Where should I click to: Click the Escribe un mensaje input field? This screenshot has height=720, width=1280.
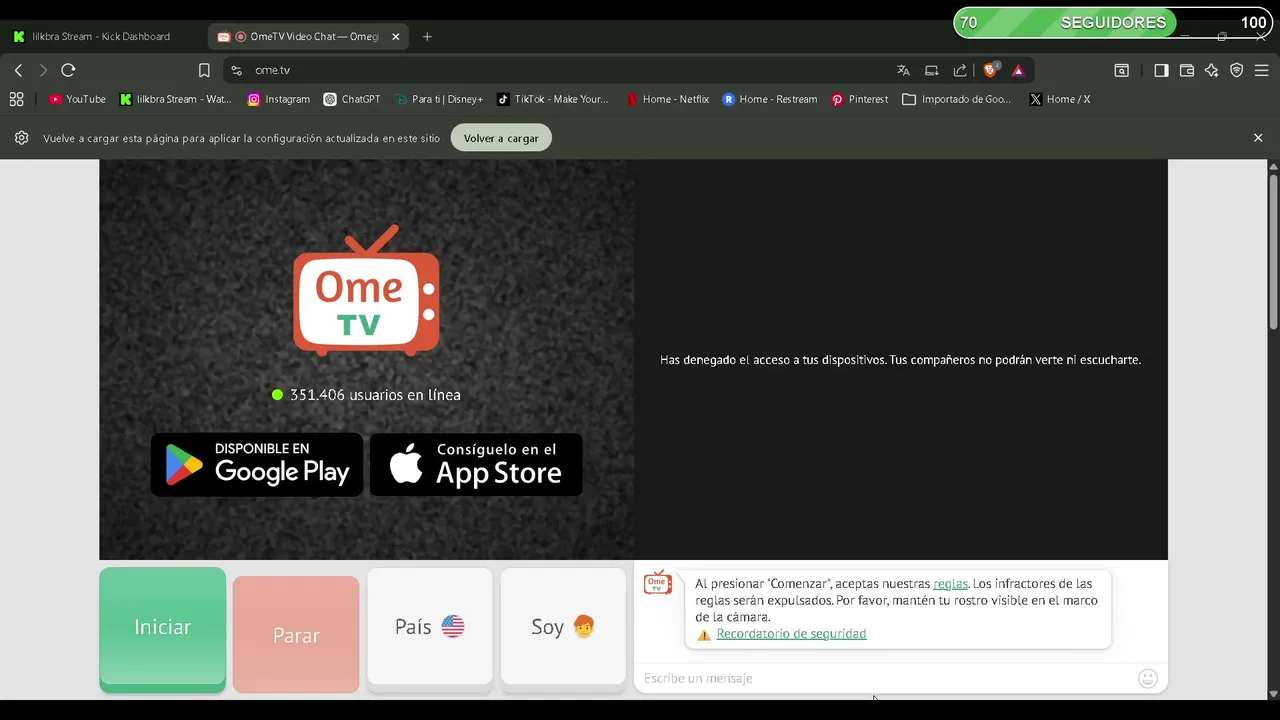point(885,678)
